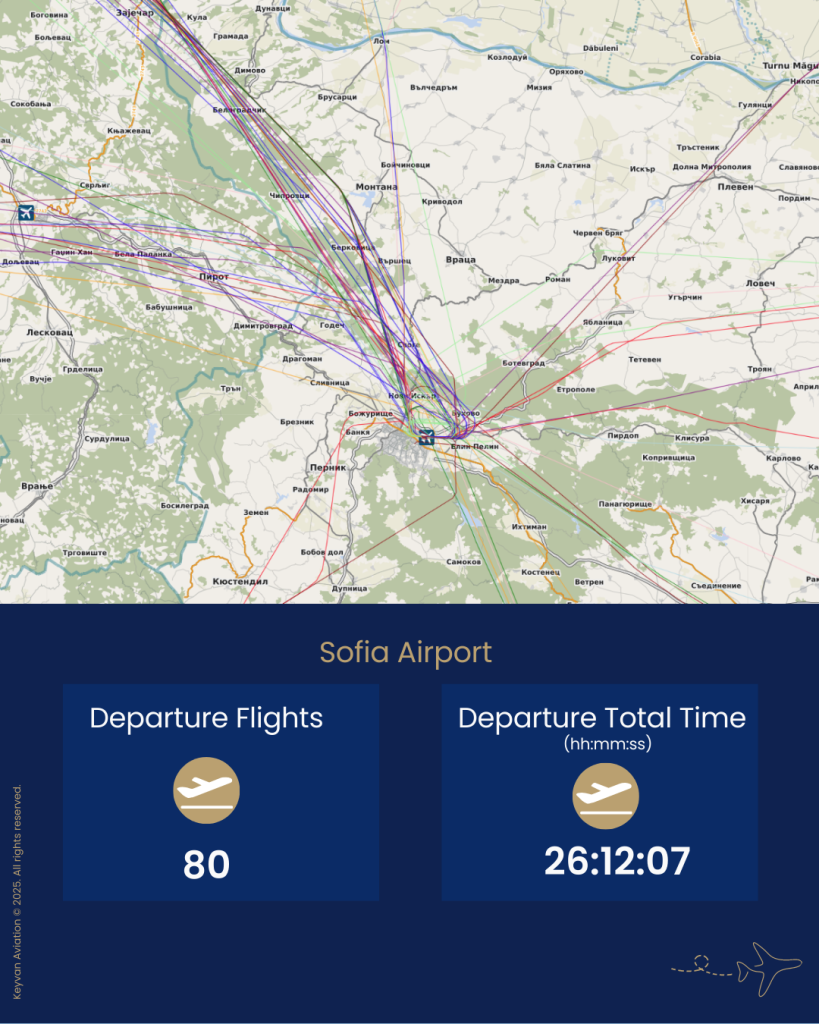Click the Плевен city label on the map

click(735, 187)
